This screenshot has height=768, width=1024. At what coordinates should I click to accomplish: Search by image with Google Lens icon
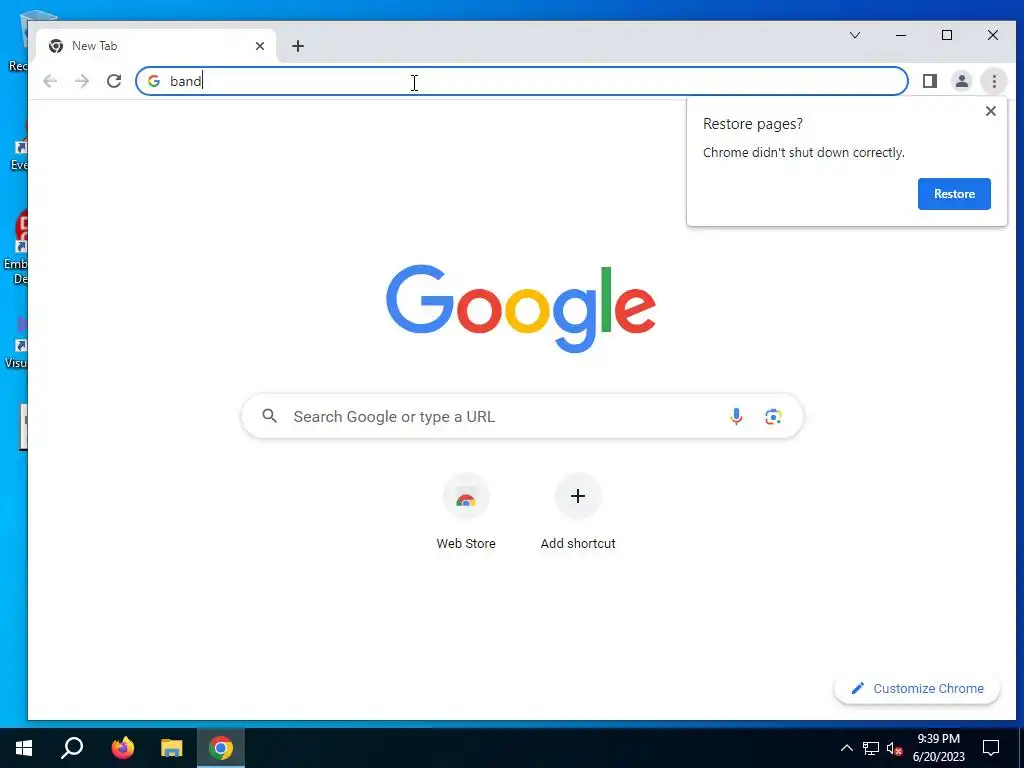pyautogui.click(x=773, y=416)
